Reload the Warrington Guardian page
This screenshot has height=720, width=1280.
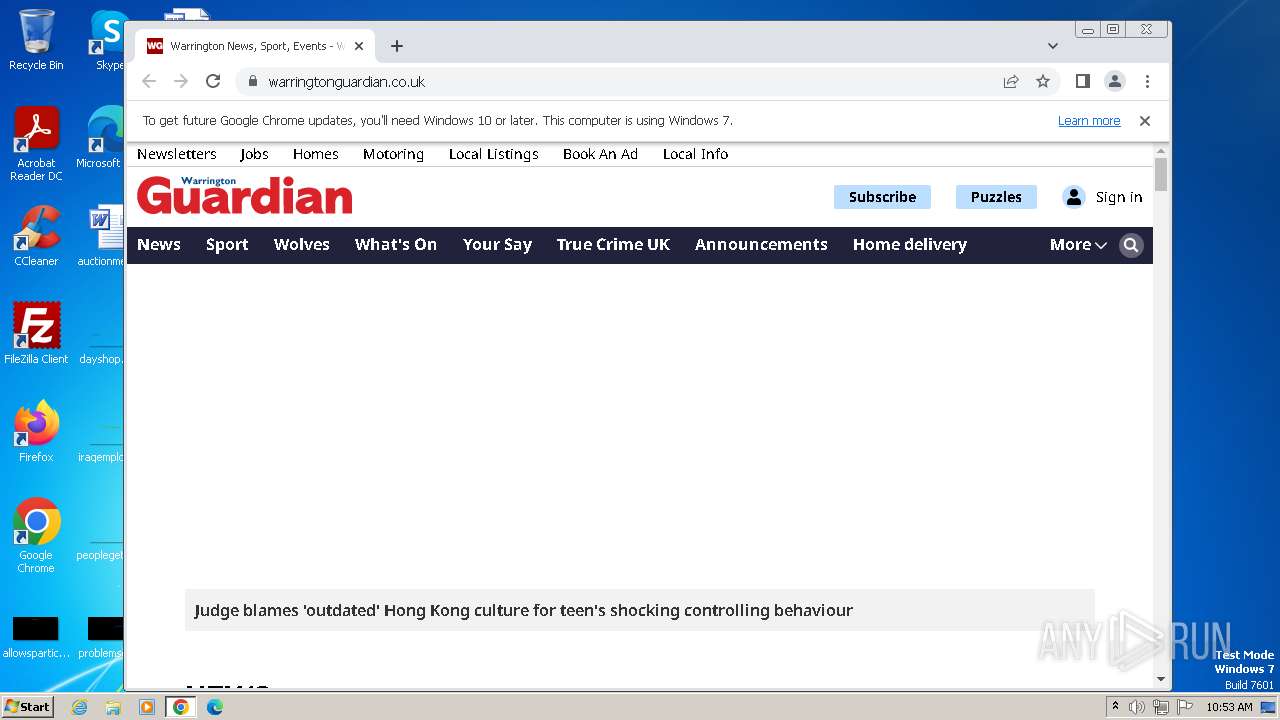[x=213, y=82]
